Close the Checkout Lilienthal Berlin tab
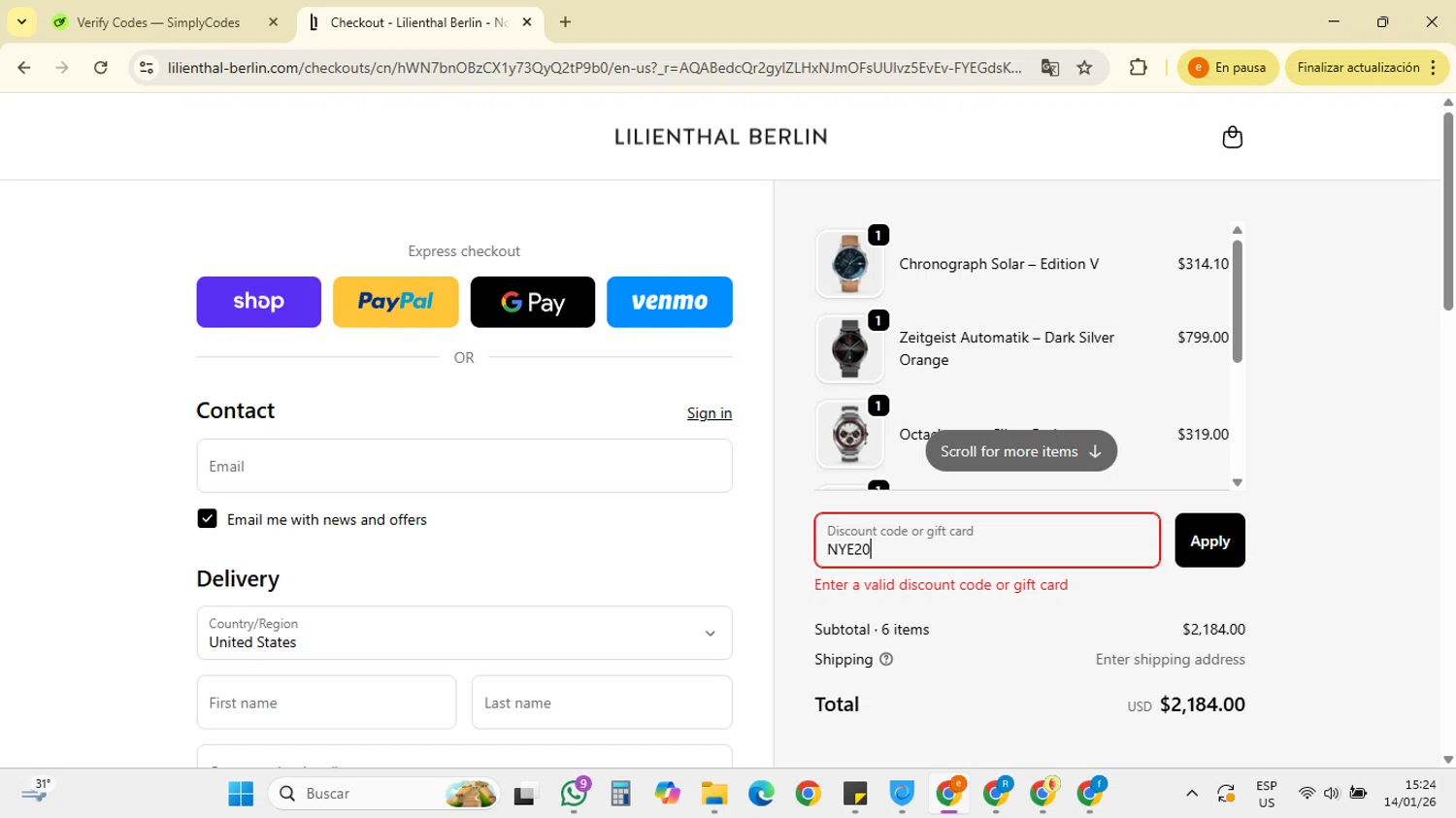The width and height of the screenshot is (1456, 818). 527,21
